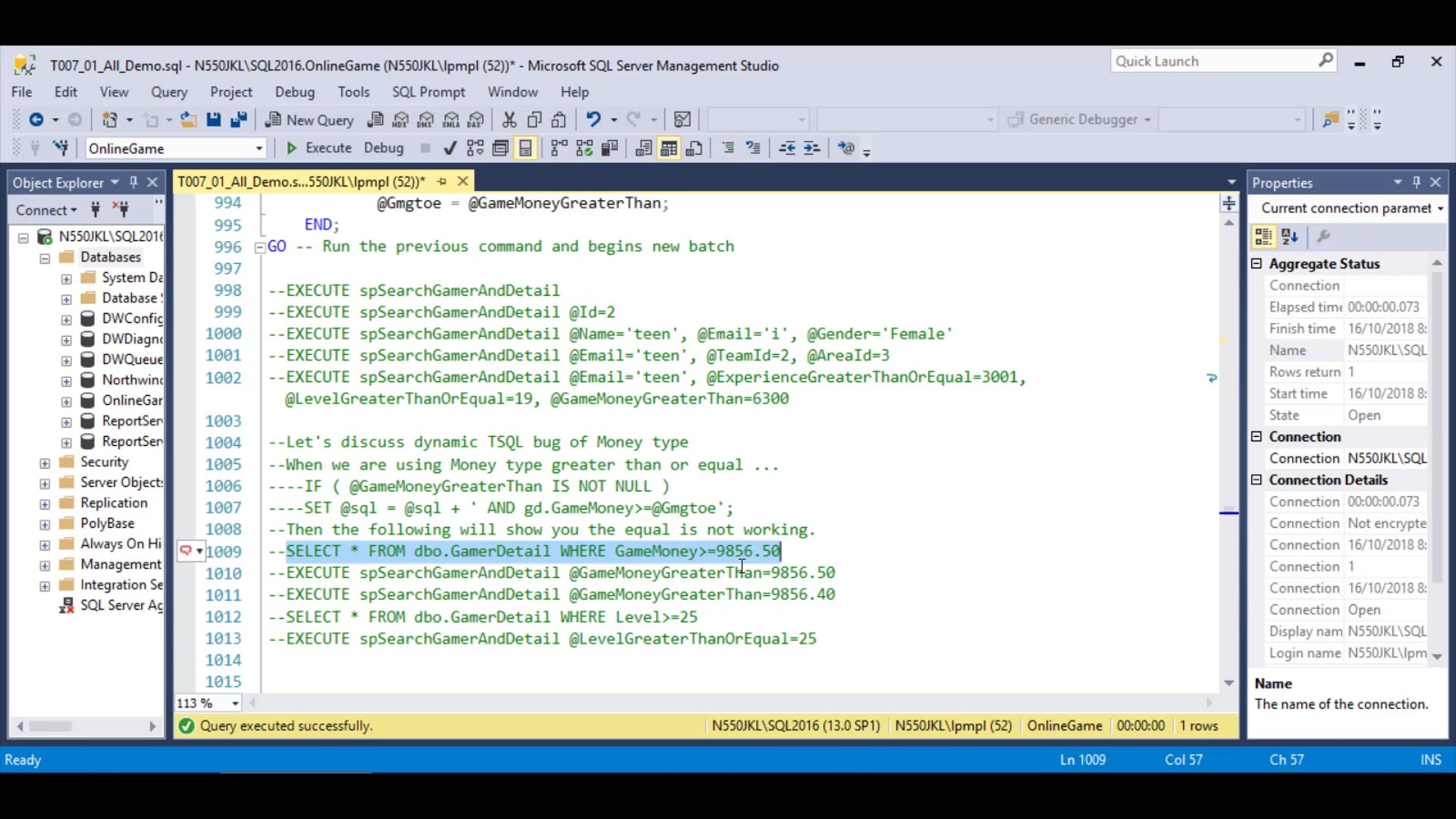The width and height of the screenshot is (1456, 819).
Task: Select the T007_01_All_Demo.sql document tab
Action: pos(301,182)
